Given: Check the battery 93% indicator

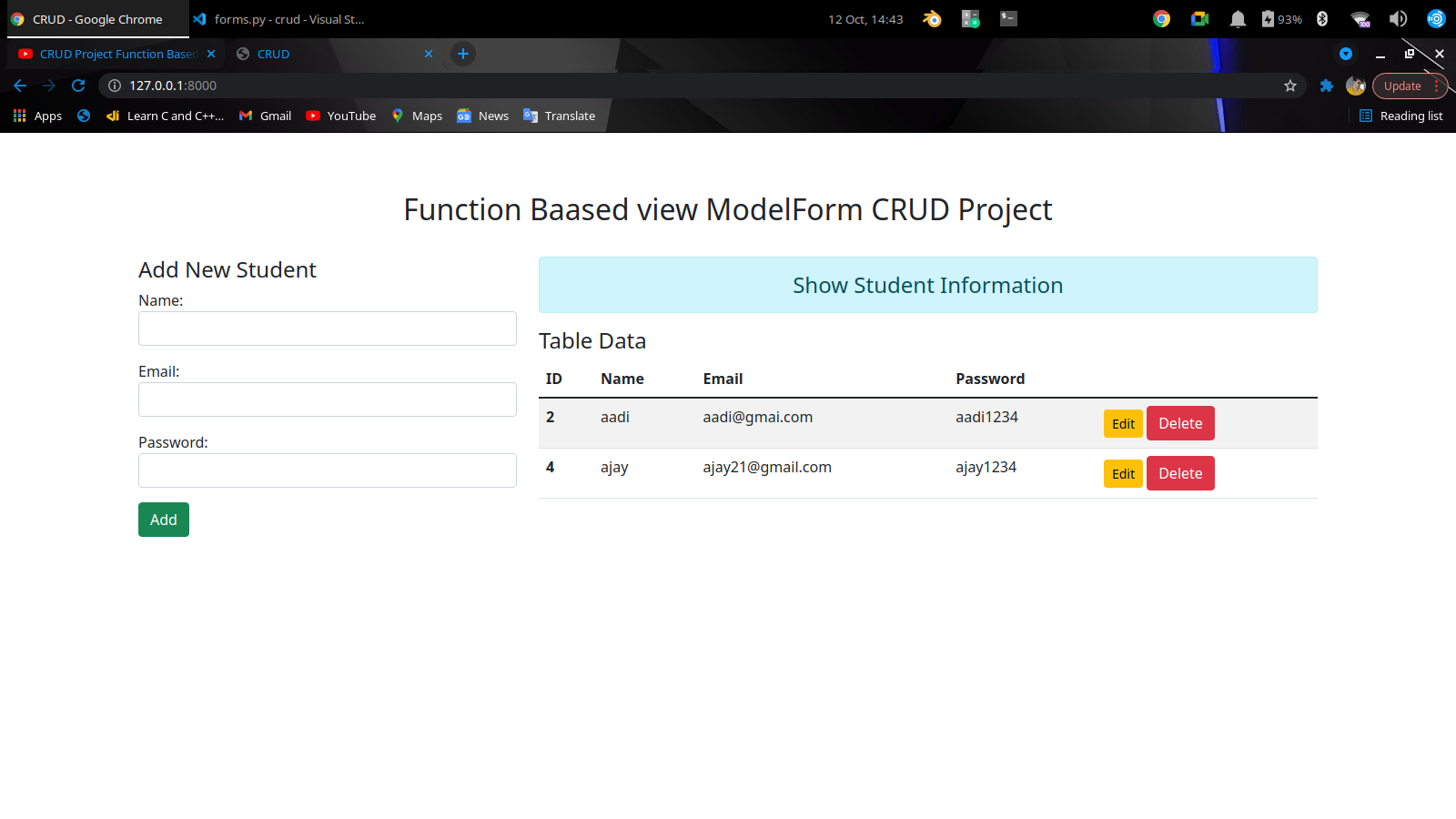Looking at the screenshot, I should [x=1281, y=19].
